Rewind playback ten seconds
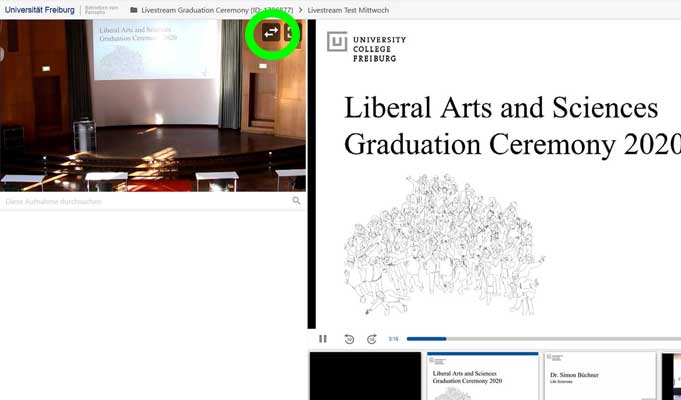Screen dimensions: 681x400 pos(349,339)
